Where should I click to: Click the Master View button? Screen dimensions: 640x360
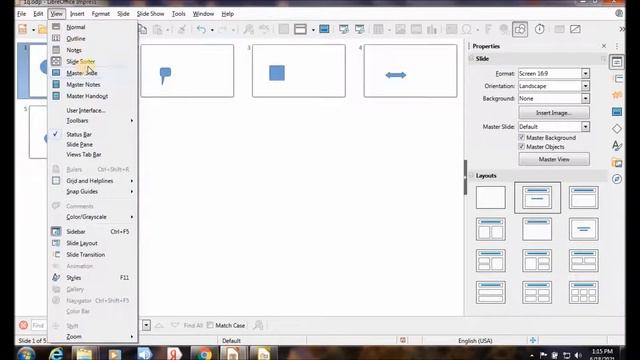point(554,159)
